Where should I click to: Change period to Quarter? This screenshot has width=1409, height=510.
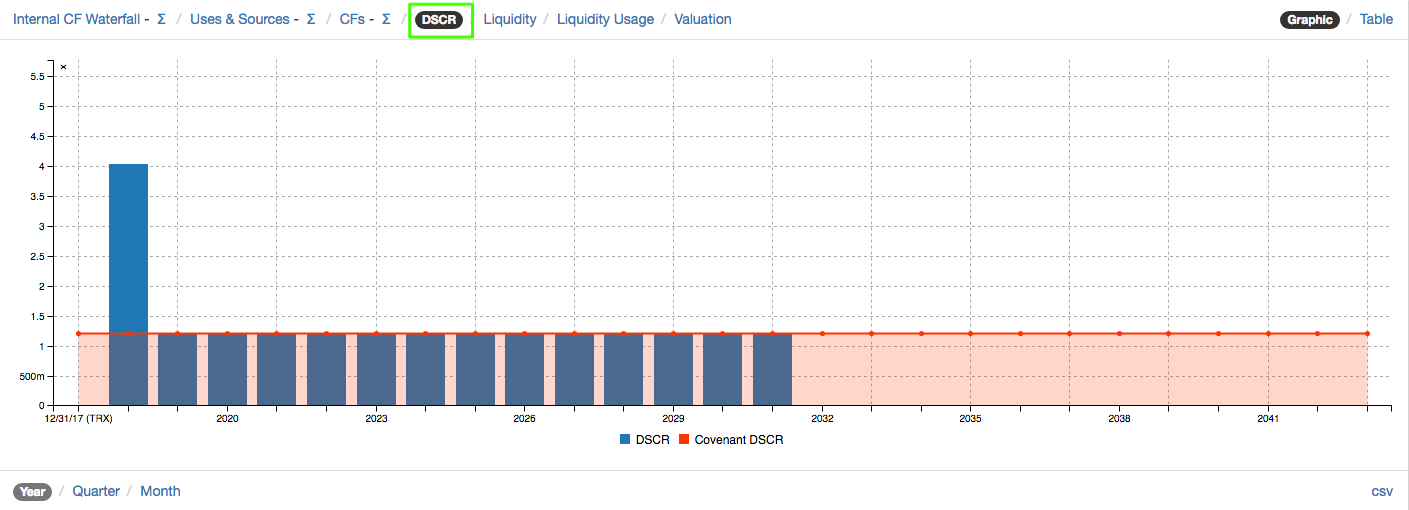(96, 491)
